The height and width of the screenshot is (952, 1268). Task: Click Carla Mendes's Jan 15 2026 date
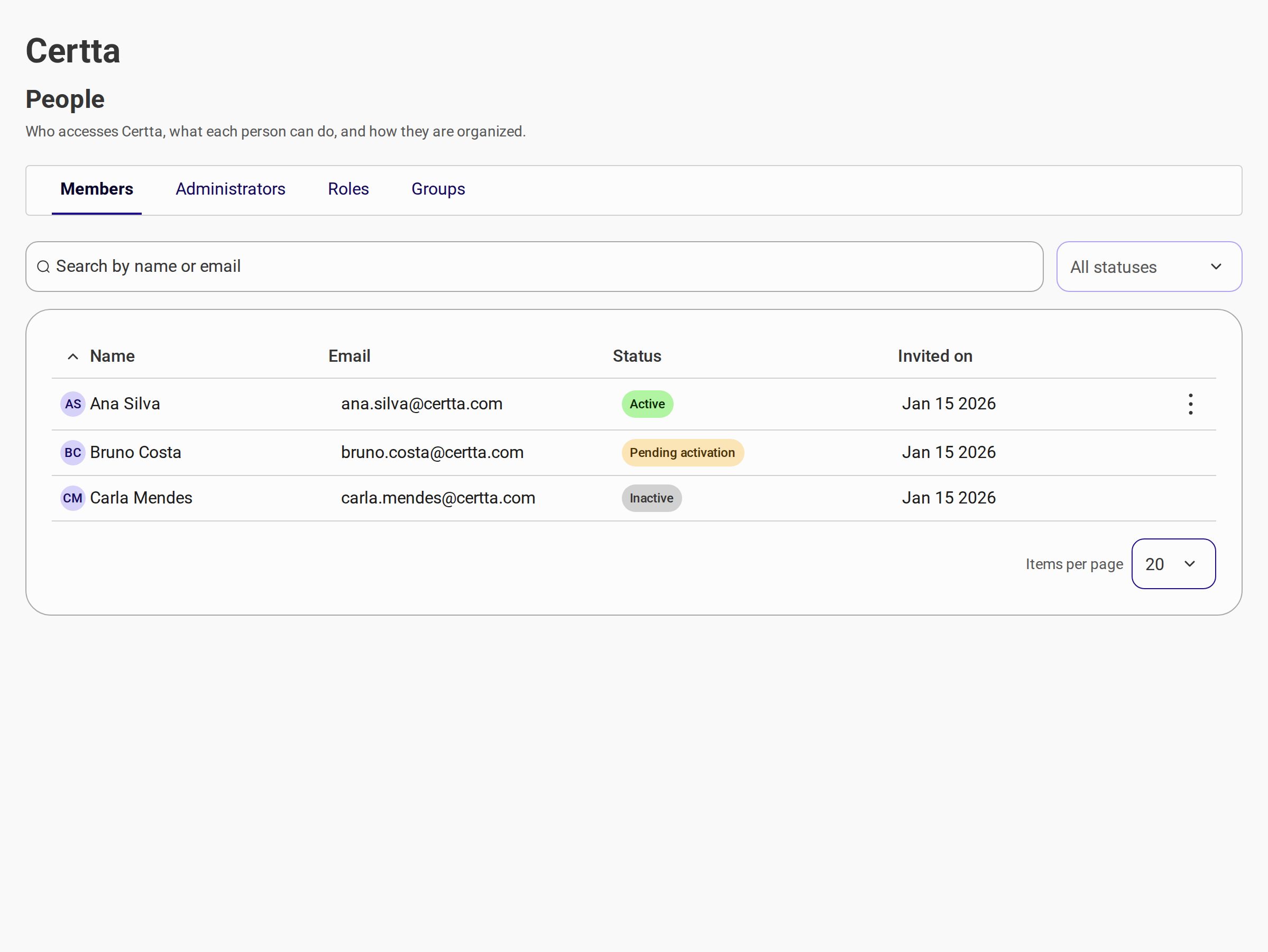point(949,498)
